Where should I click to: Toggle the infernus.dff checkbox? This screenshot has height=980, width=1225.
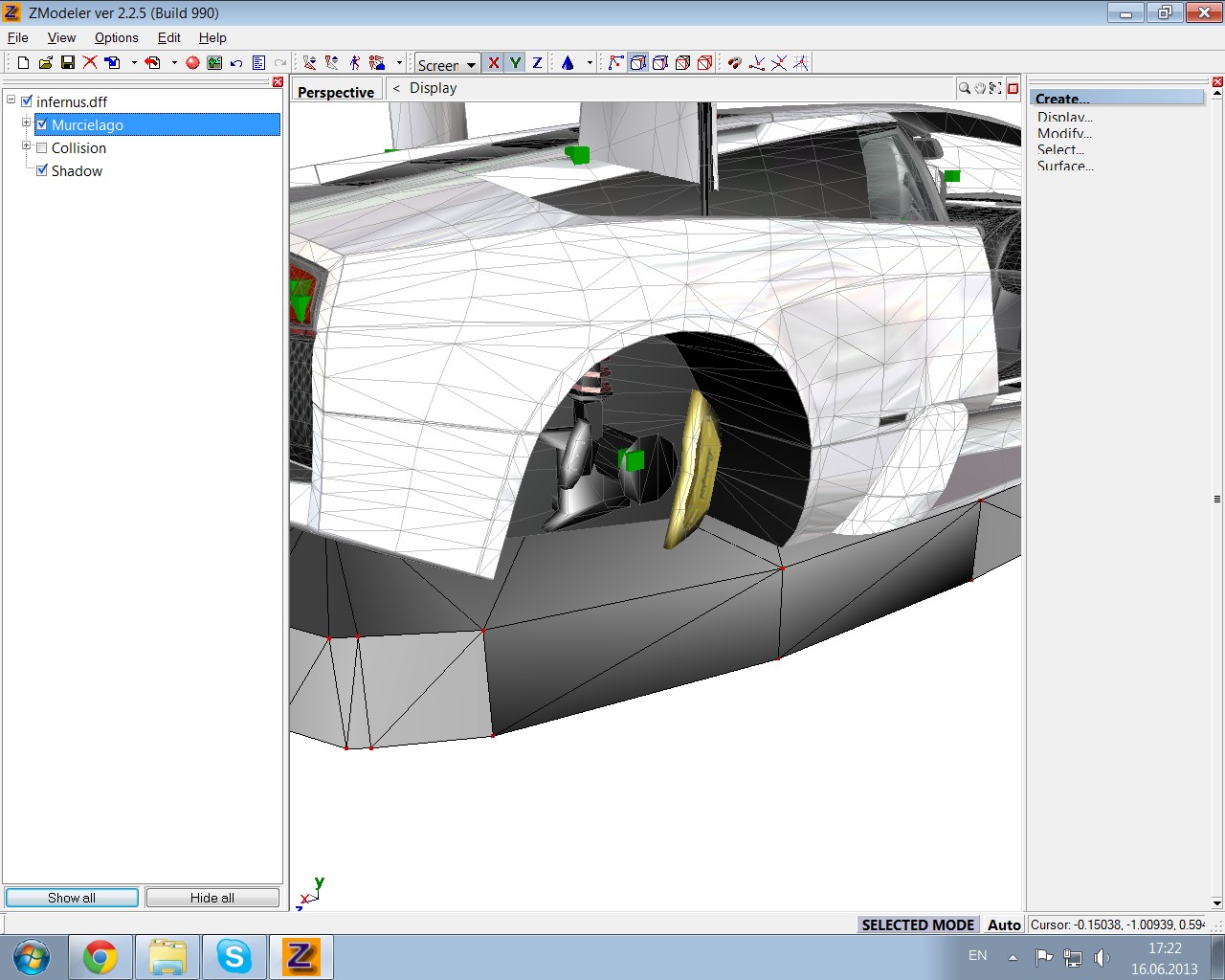click(x=27, y=100)
